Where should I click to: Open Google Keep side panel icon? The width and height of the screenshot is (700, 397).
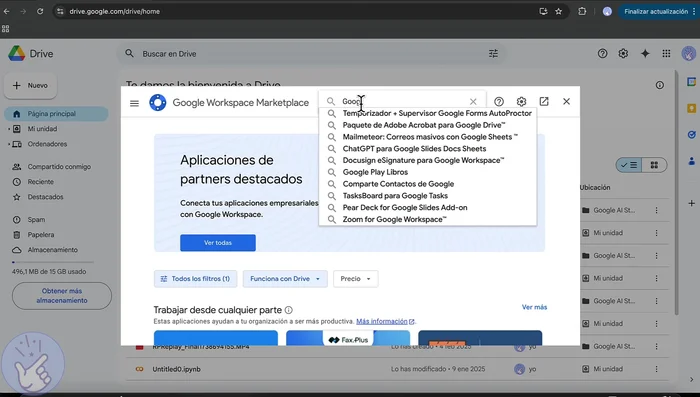pyautogui.click(x=692, y=108)
